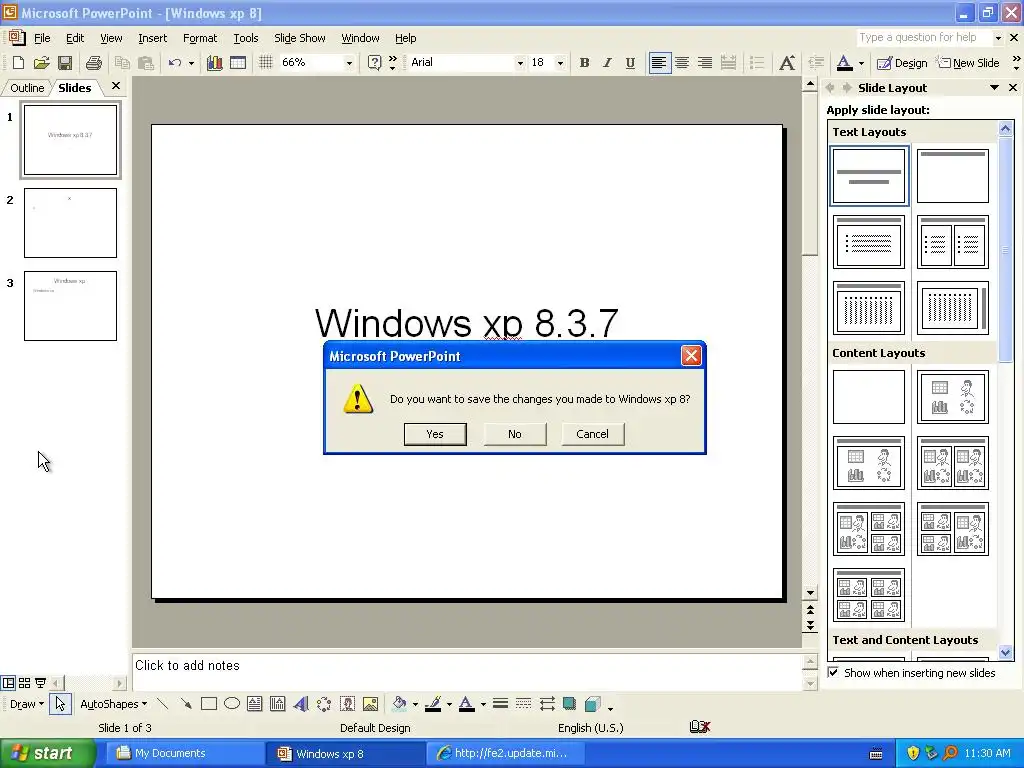Click the Increase Font Size icon
The image size is (1024, 768).
point(787,63)
